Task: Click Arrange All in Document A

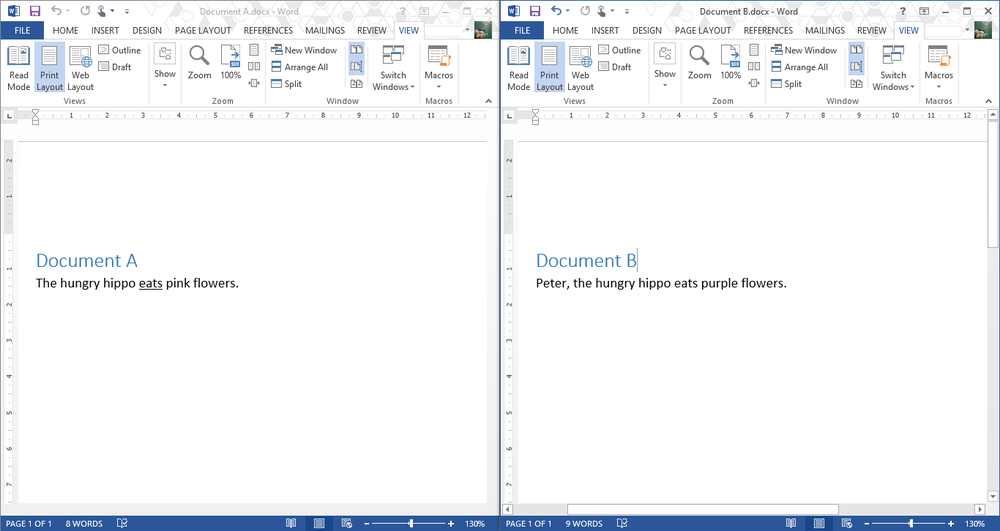Action: tap(300, 66)
